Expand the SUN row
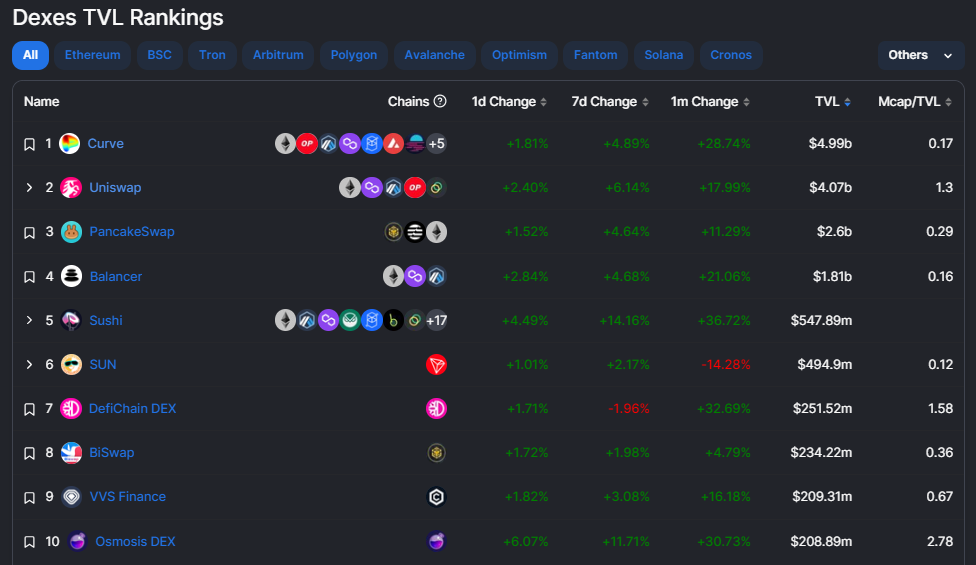976x565 pixels. (29, 365)
